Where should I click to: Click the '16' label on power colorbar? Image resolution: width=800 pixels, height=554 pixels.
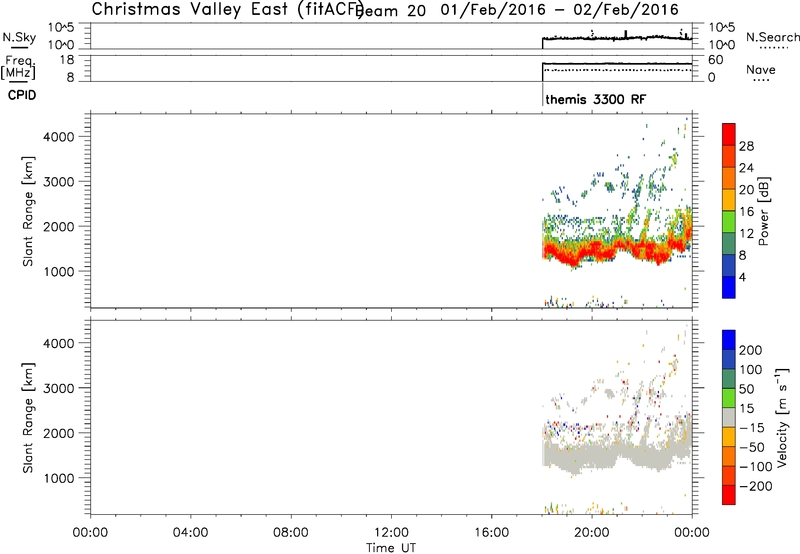746,212
